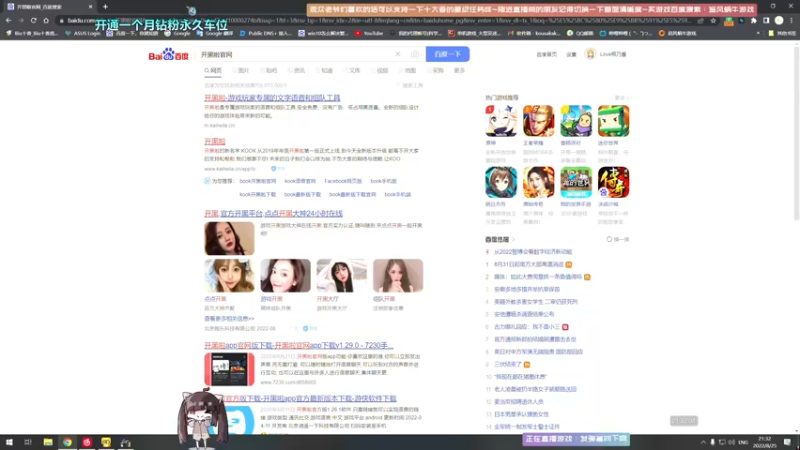Switch to the 资讯 search tab
This screenshot has height=450, width=800.
(x=296, y=70)
